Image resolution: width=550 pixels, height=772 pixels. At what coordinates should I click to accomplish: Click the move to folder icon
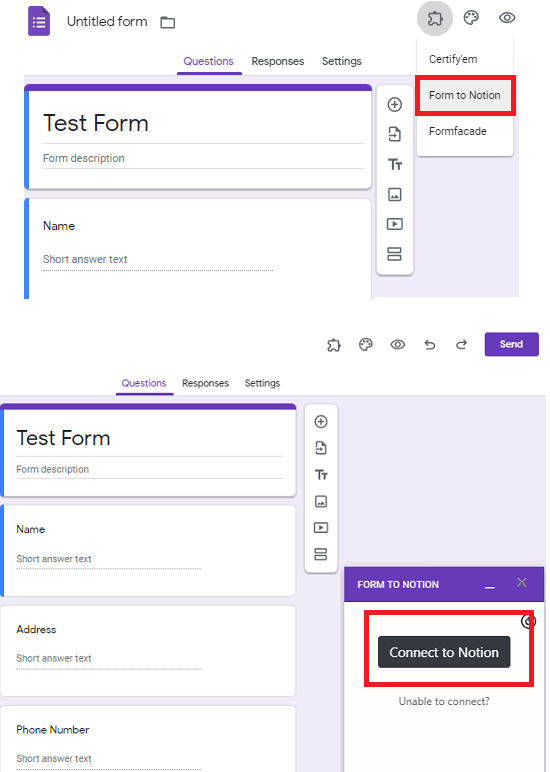[168, 22]
